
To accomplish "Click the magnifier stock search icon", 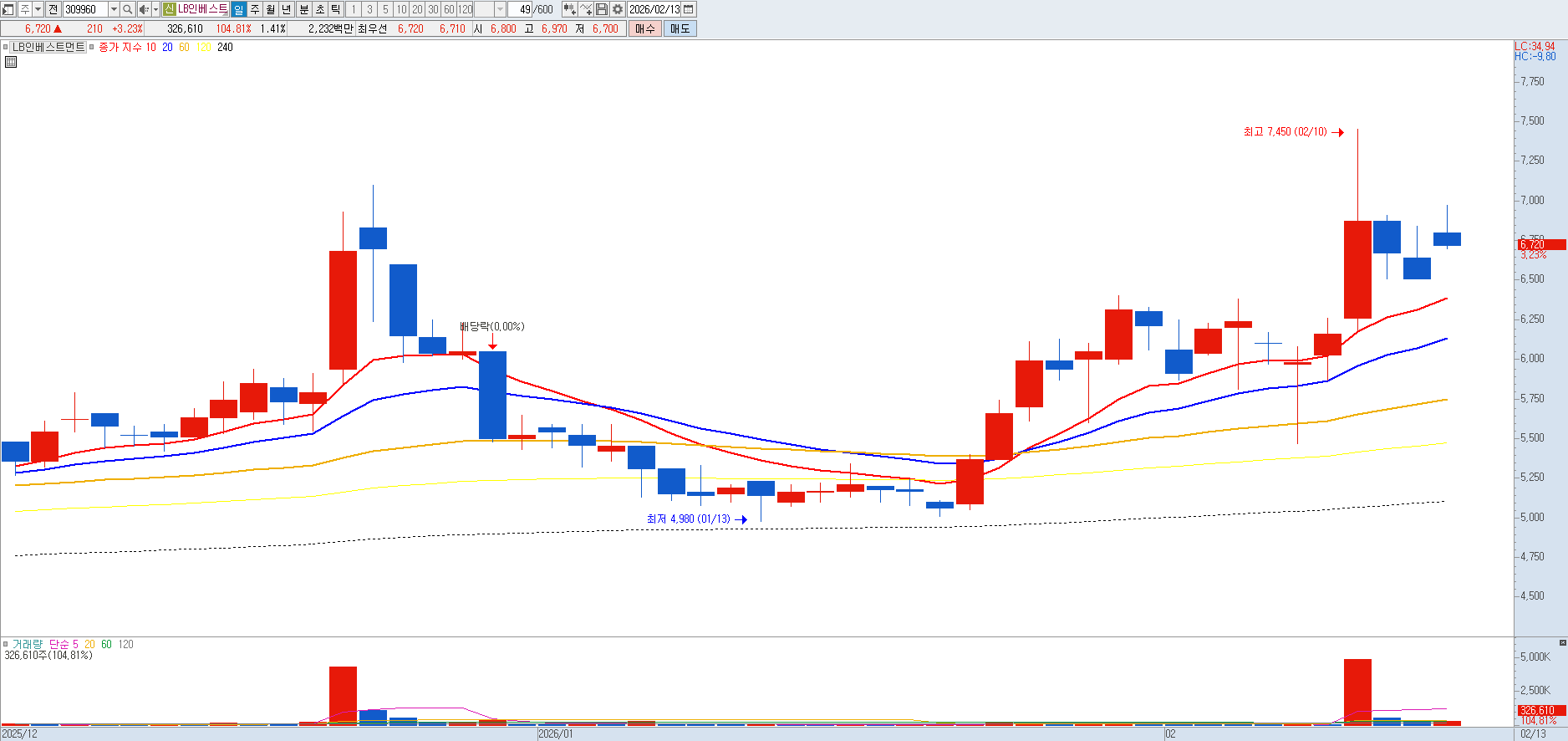I will [127, 9].
